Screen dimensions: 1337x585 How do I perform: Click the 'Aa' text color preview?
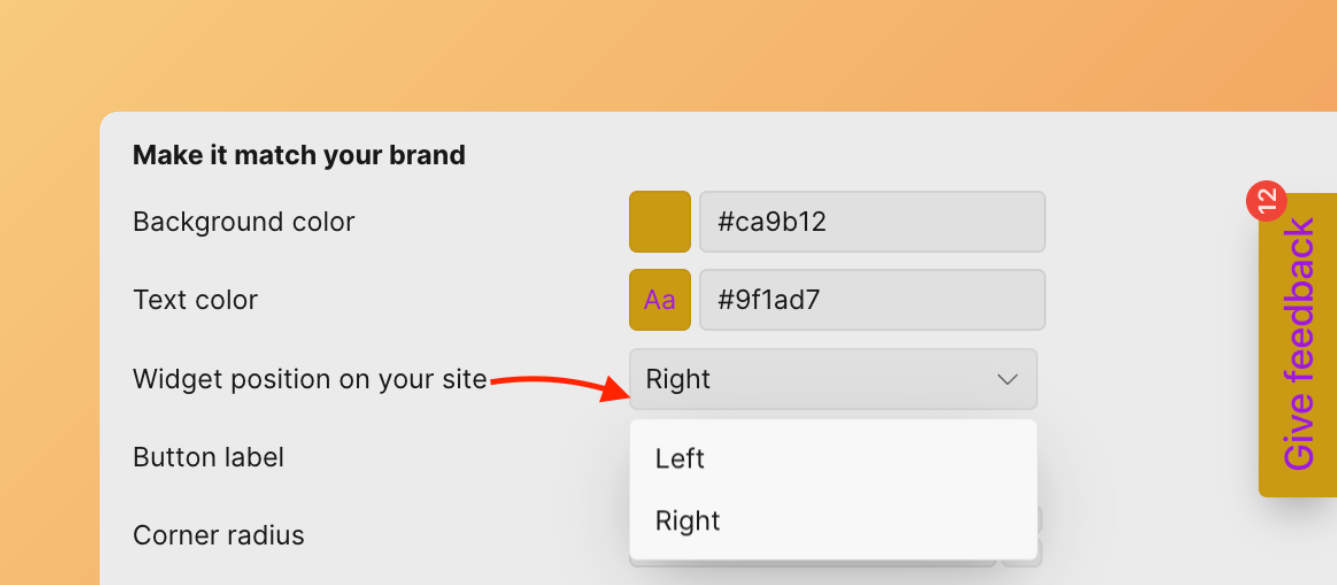pyautogui.click(x=660, y=300)
